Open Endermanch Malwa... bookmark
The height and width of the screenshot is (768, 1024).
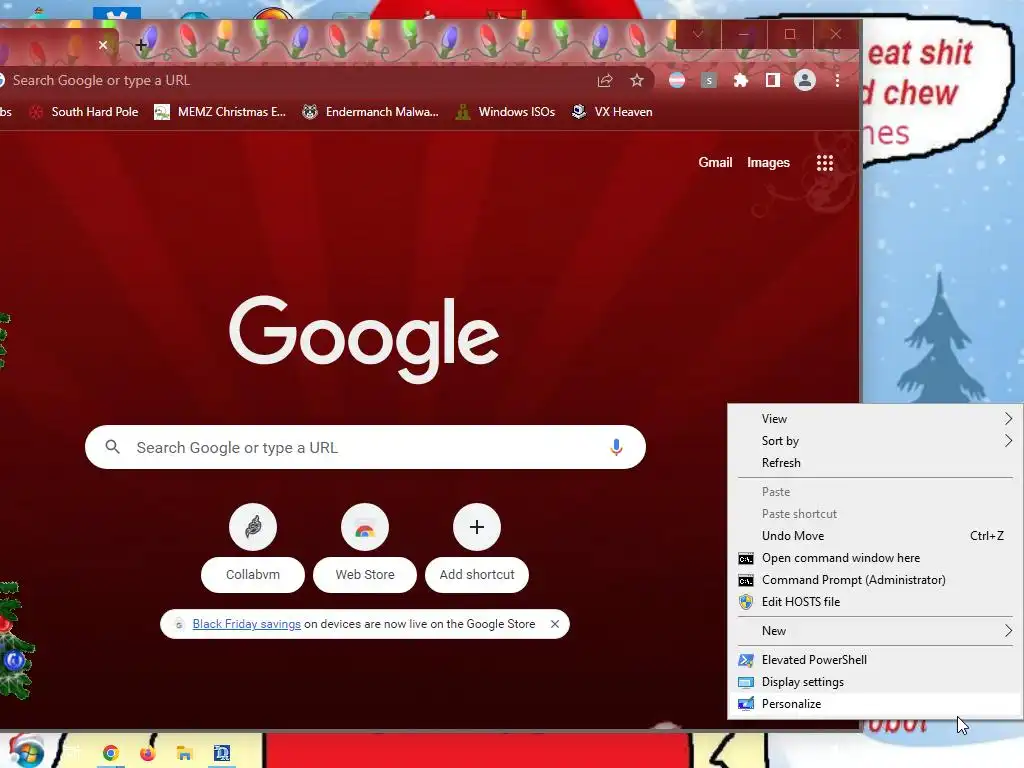pos(370,112)
